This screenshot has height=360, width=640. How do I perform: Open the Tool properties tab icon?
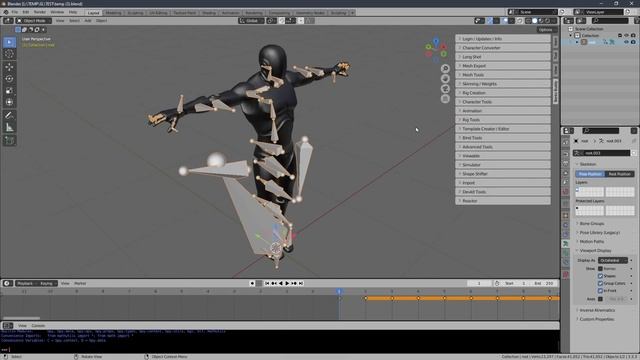click(x=565, y=142)
